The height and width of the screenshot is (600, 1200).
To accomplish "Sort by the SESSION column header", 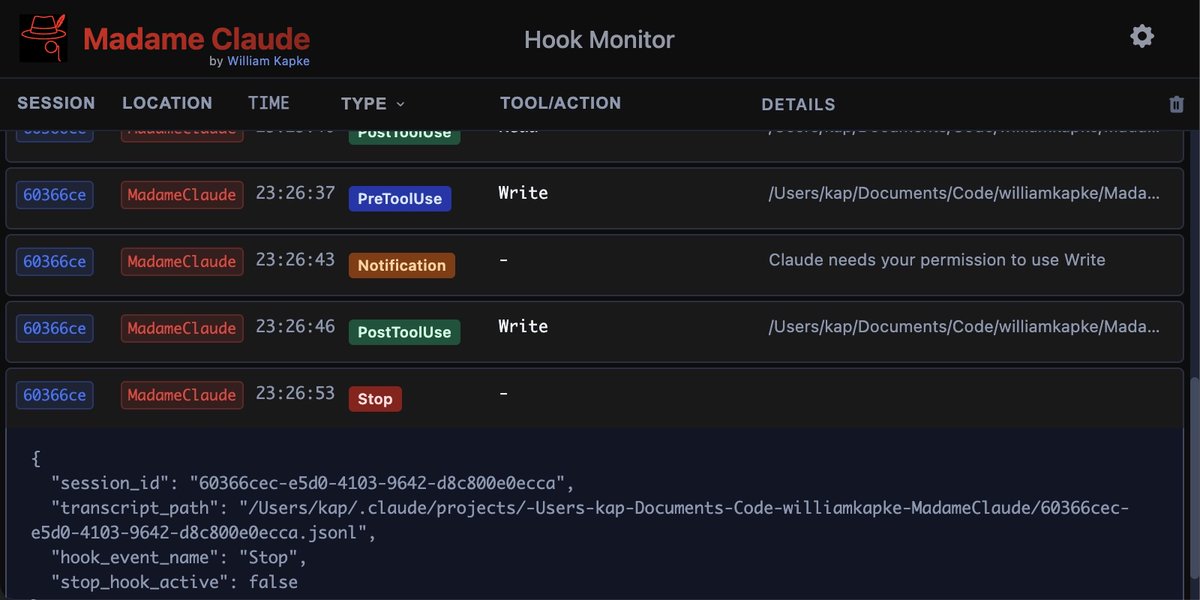I will coord(56,103).
